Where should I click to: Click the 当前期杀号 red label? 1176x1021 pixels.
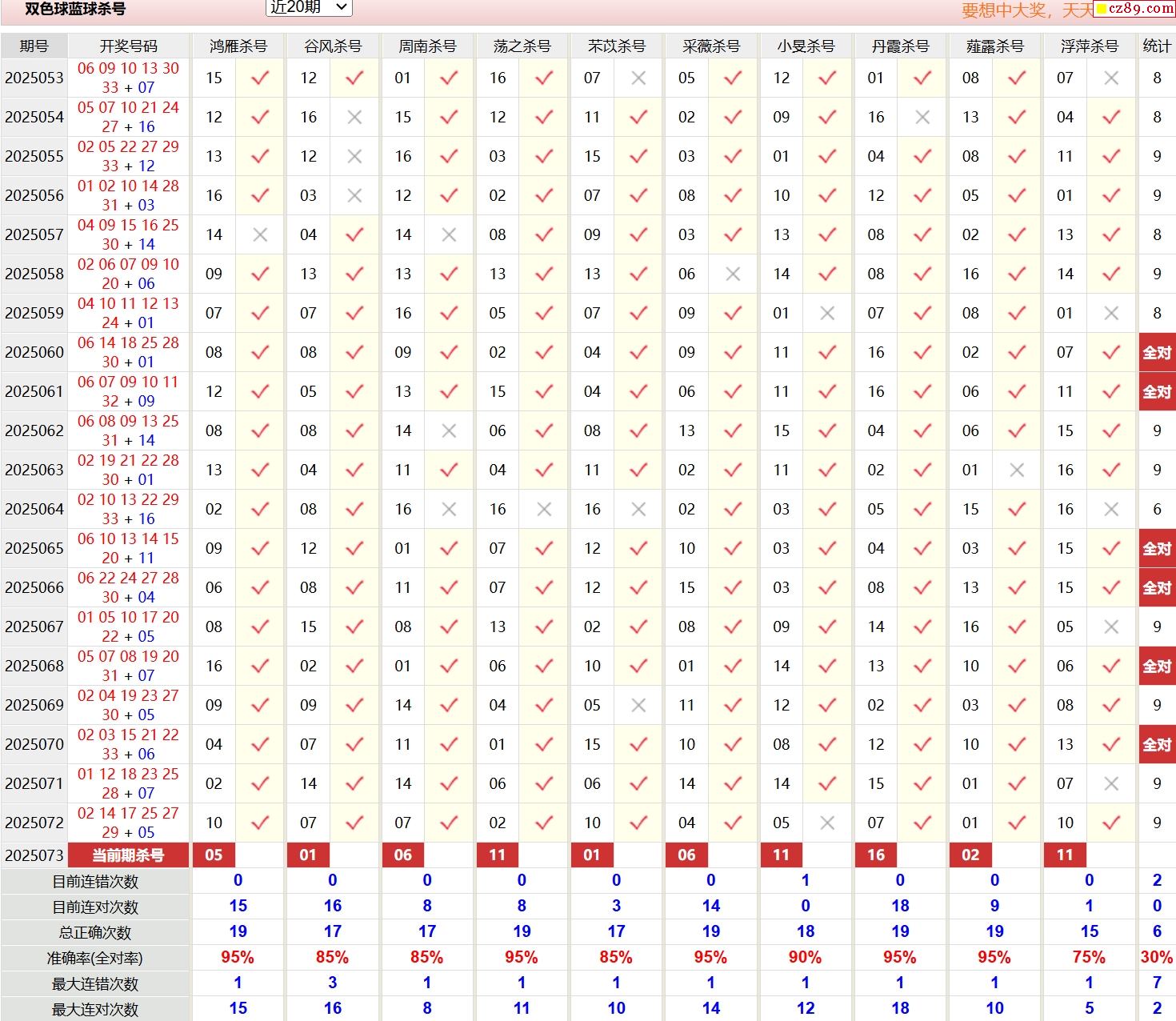pyautogui.click(x=129, y=855)
